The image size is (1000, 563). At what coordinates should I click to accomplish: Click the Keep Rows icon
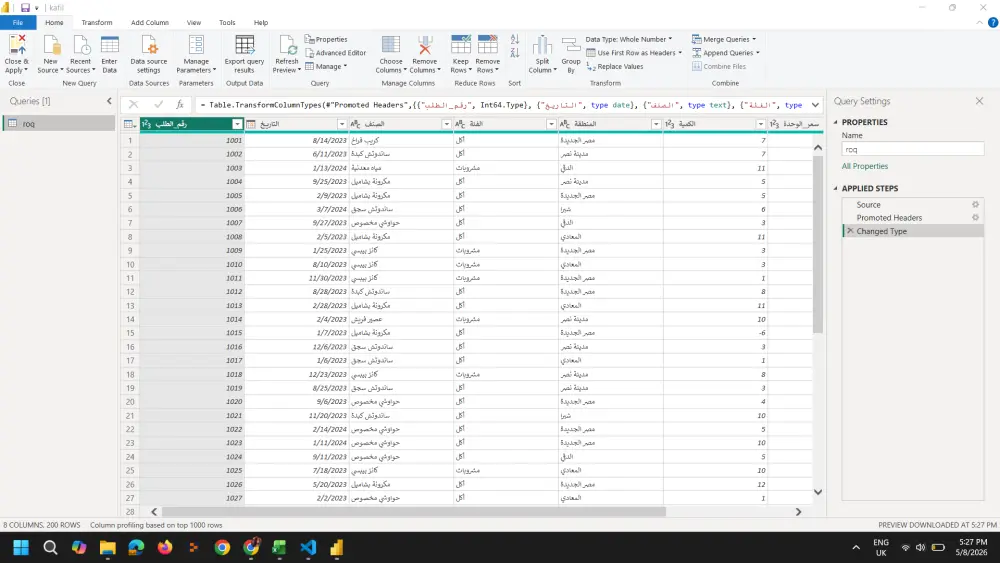pos(460,46)
